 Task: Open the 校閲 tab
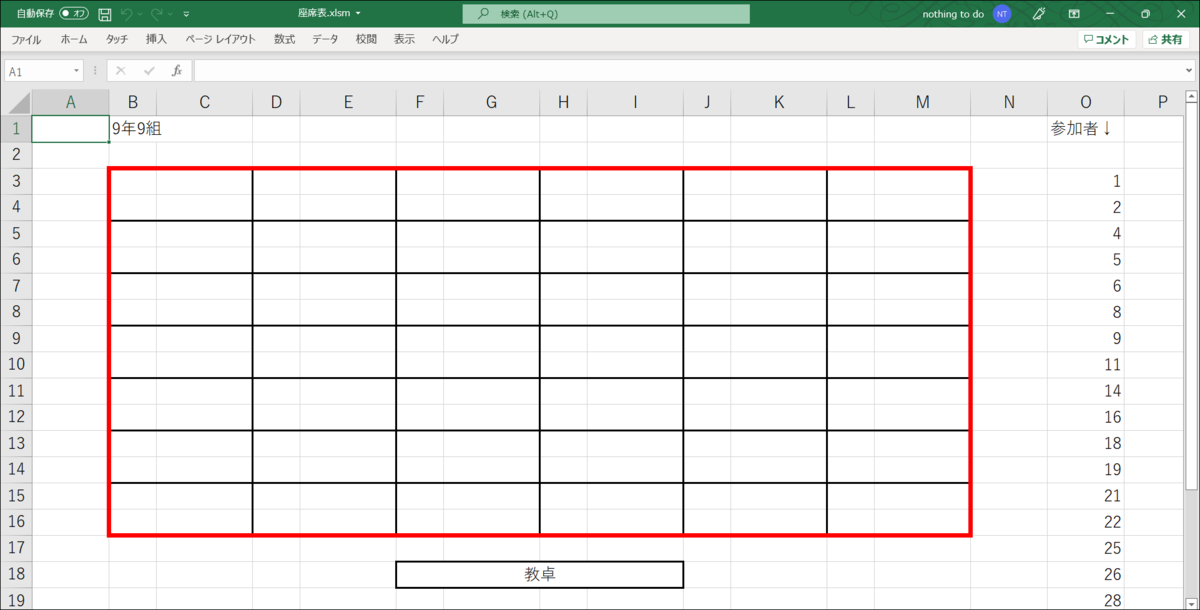coord(366,39)
